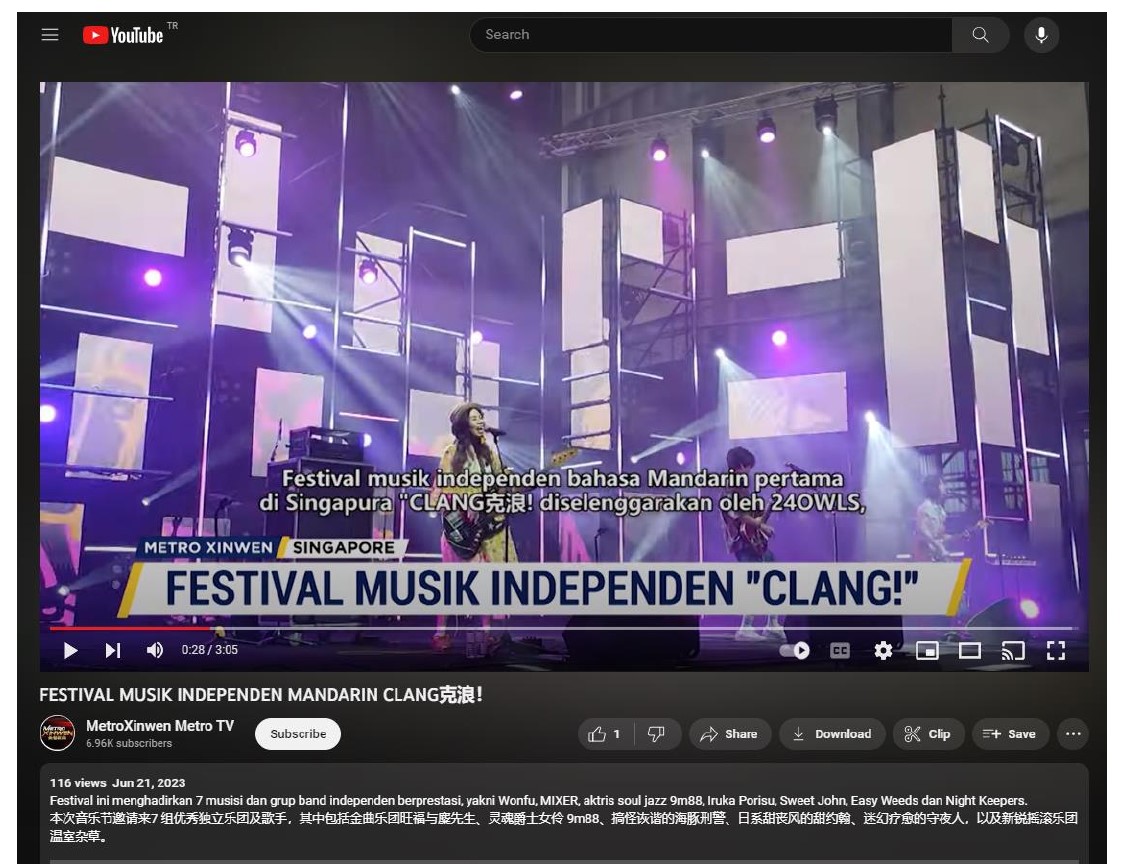The width and height of the screenshot is (1124, 864).
Task: Click the 0:28 / 3:05 time display
Action: point(209,650)
